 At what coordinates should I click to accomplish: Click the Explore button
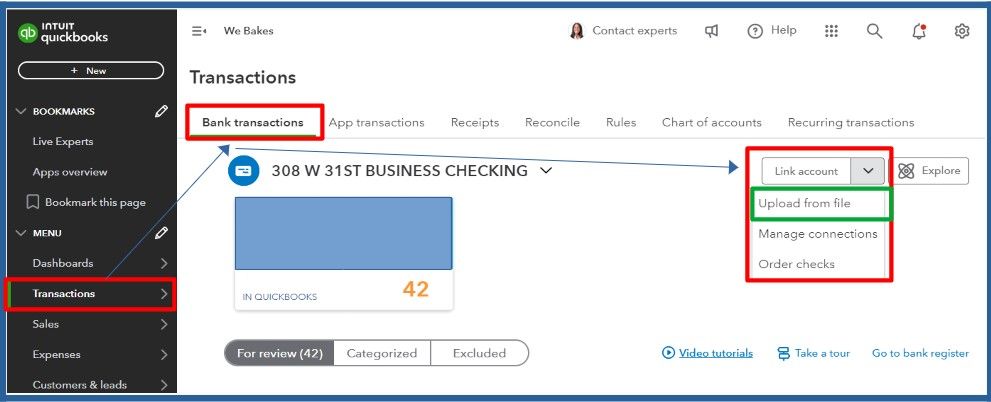click(x=929, y=171)
